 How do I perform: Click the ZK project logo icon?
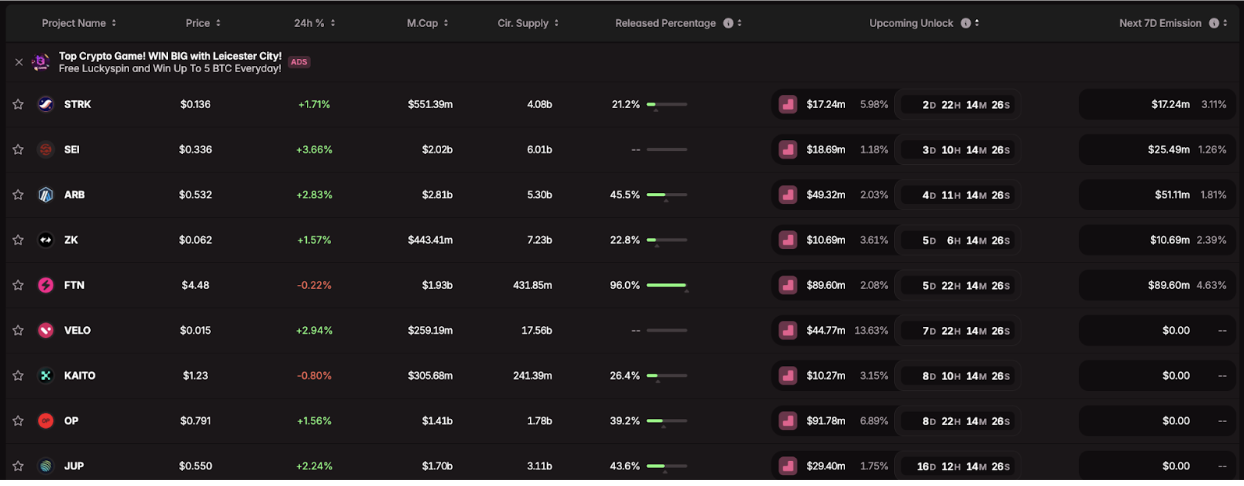click(46, 240)
